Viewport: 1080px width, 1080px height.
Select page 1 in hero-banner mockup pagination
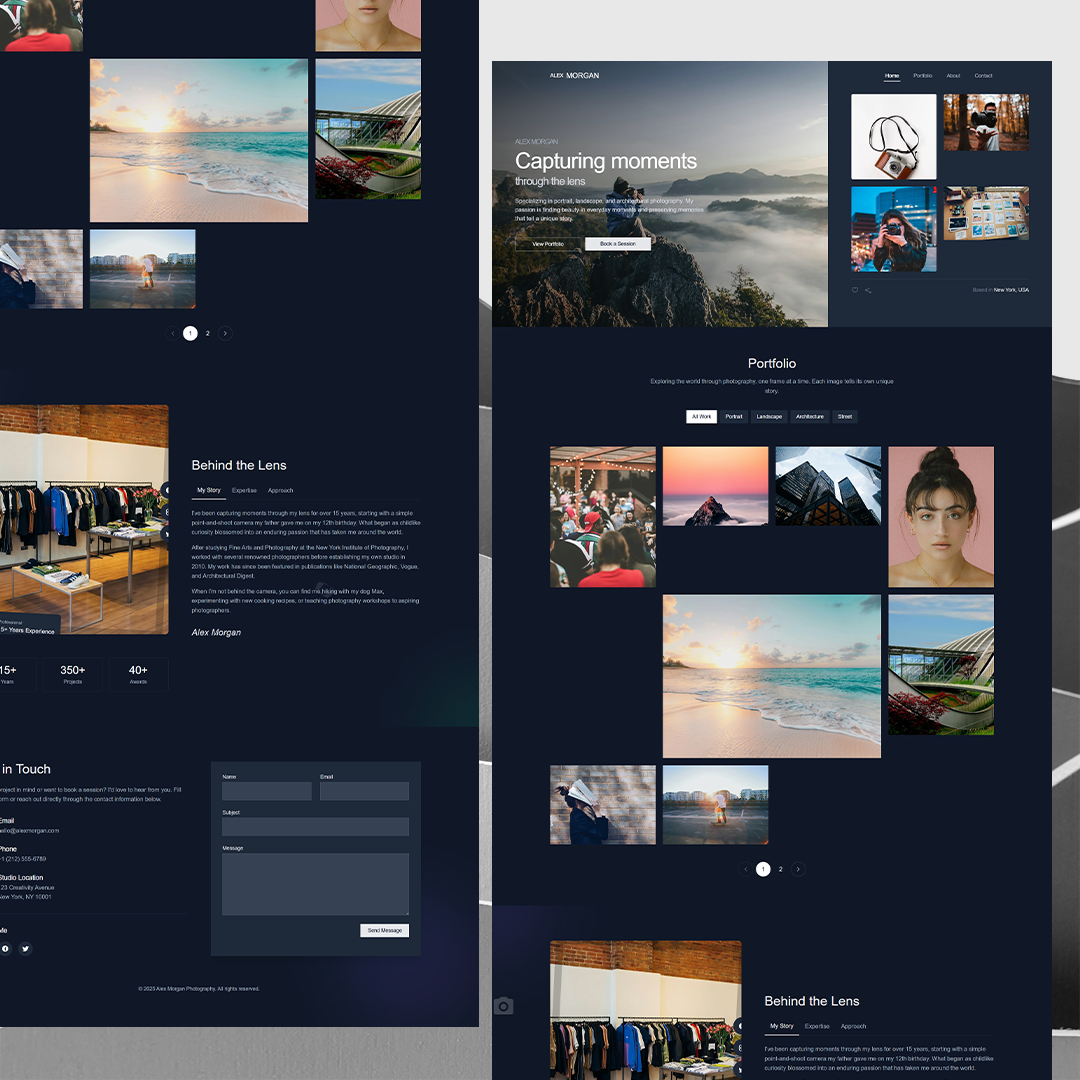tap(763, 869)
